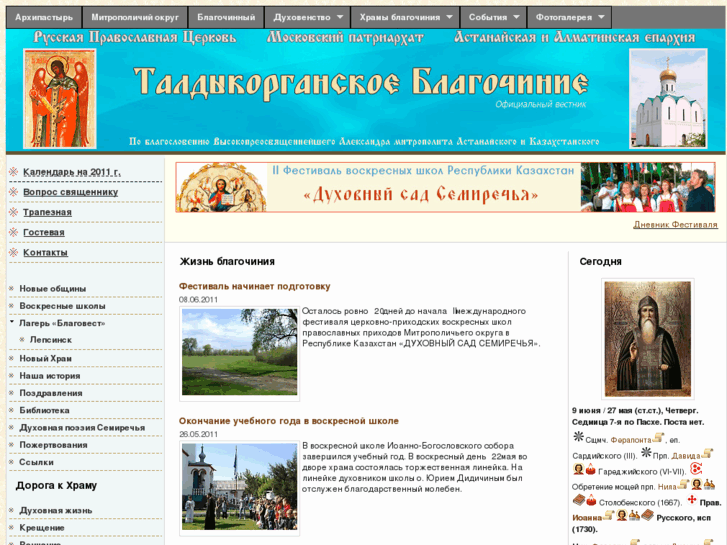Open the Календарь на 2011 г. link
Image resolution: width=727 pixels, height=545 pixels.
click(x=72, y=172)
